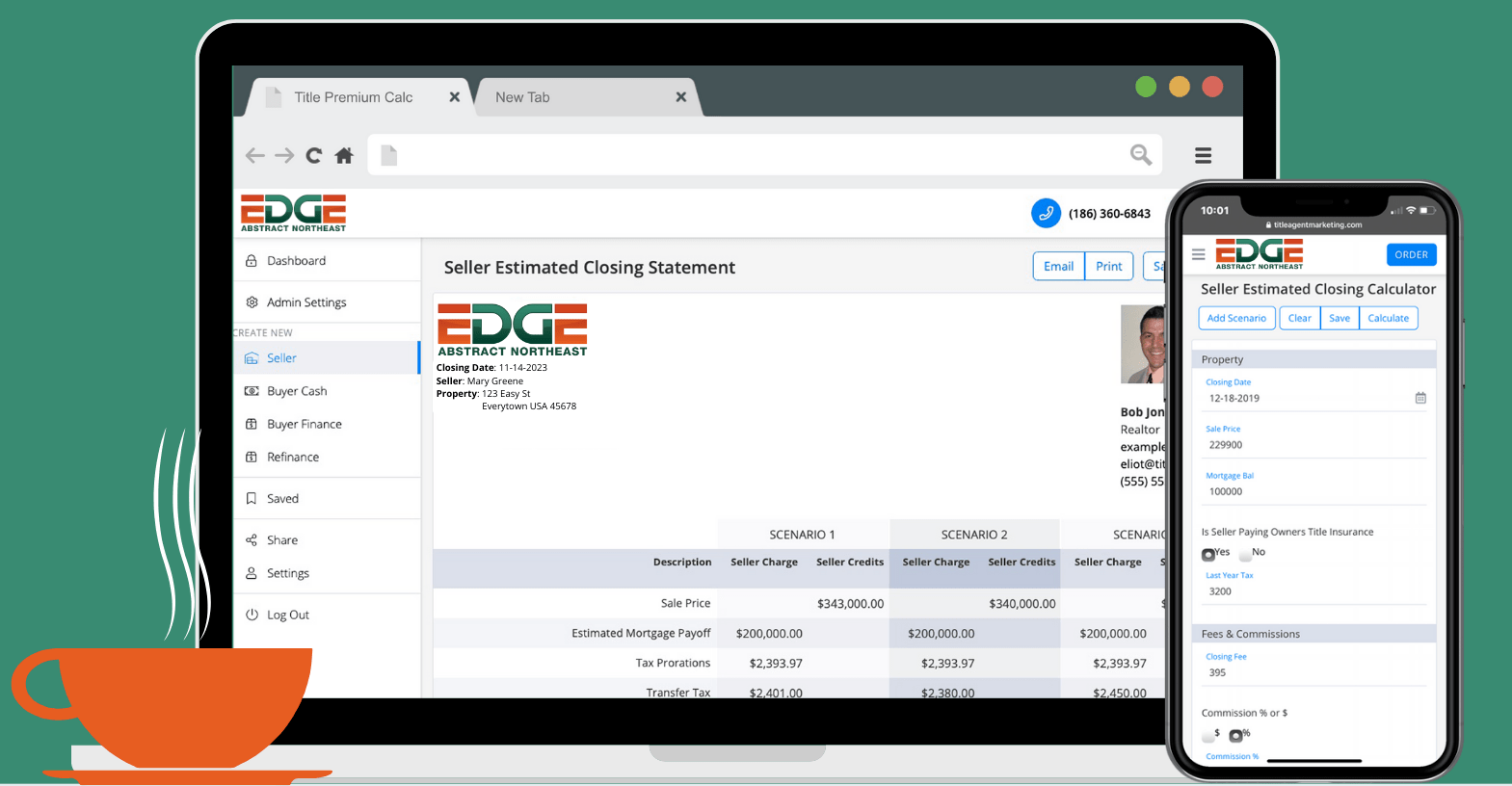Click the $343,000.00 Sale Price credit
Image resolution: width=1512 pixels, height=786 pixels.
click(x=850, y=604)
